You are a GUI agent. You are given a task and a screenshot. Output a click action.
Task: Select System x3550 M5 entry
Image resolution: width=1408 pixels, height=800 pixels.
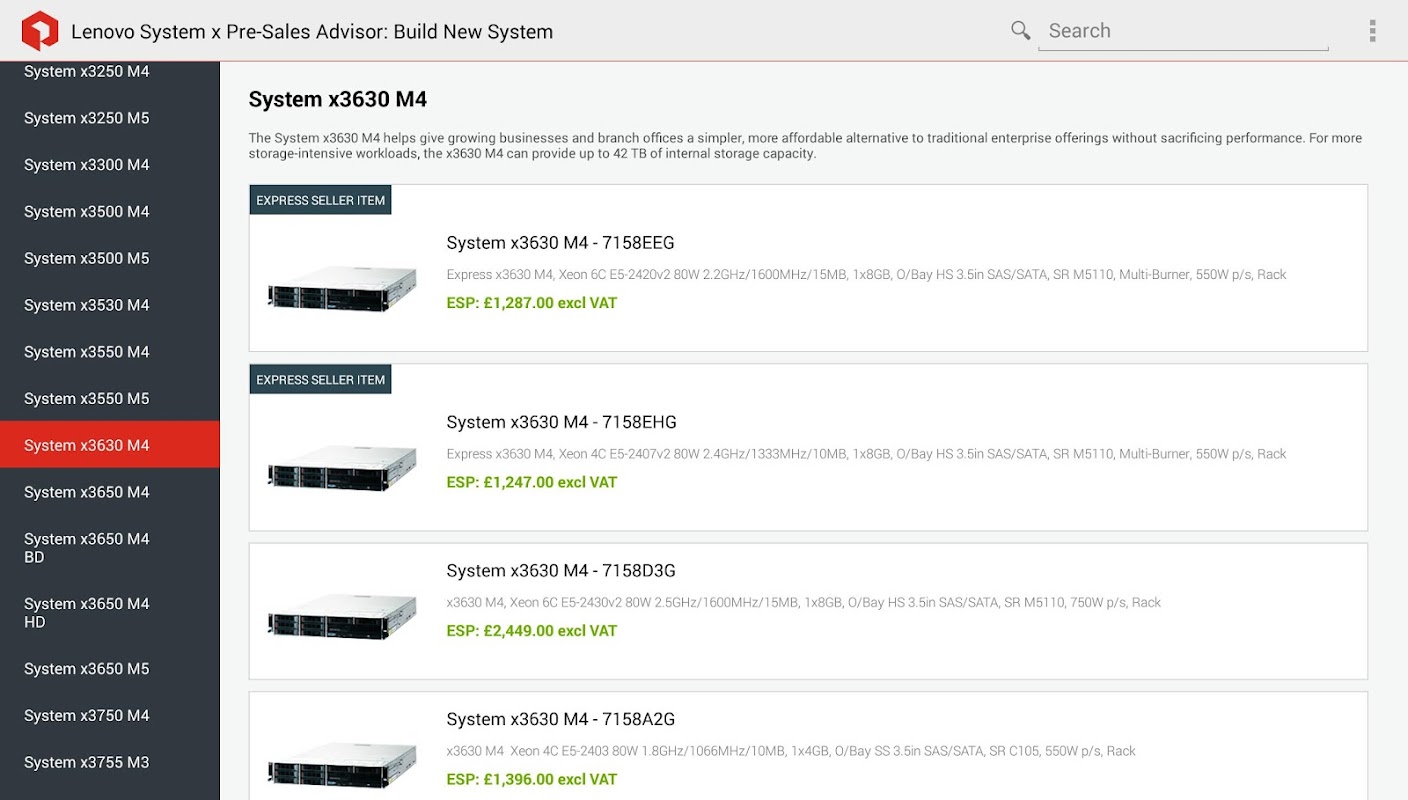tap(110, 399)
